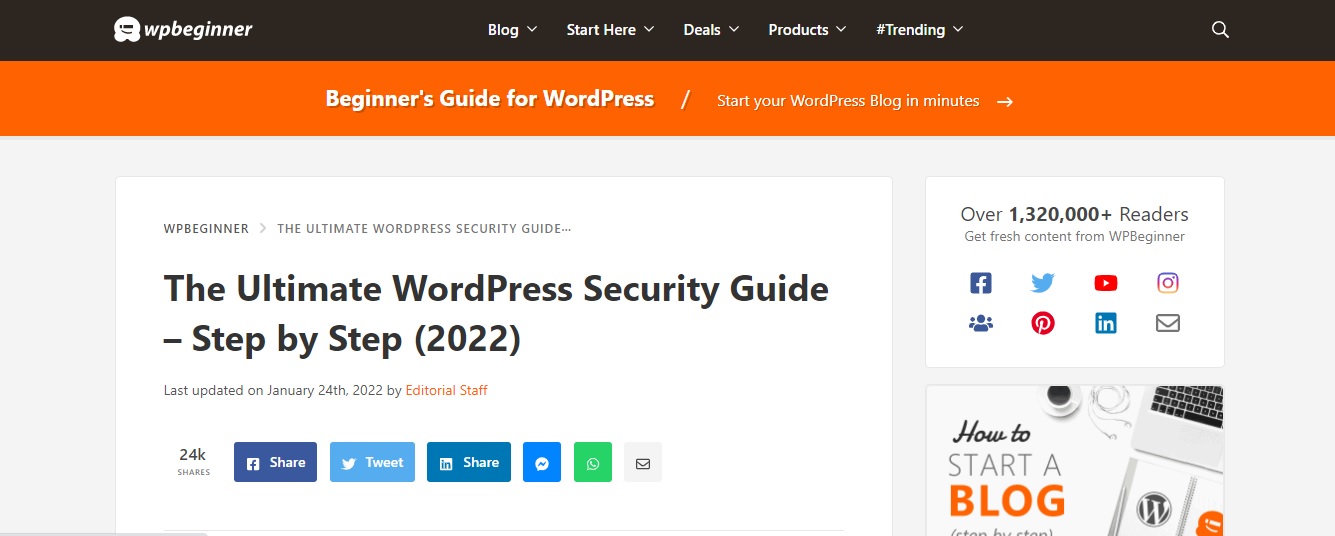The image size is (1335, 536).
Task: Expand the #Trending menu
Action: pyautogui.click(x=919, y=30)
